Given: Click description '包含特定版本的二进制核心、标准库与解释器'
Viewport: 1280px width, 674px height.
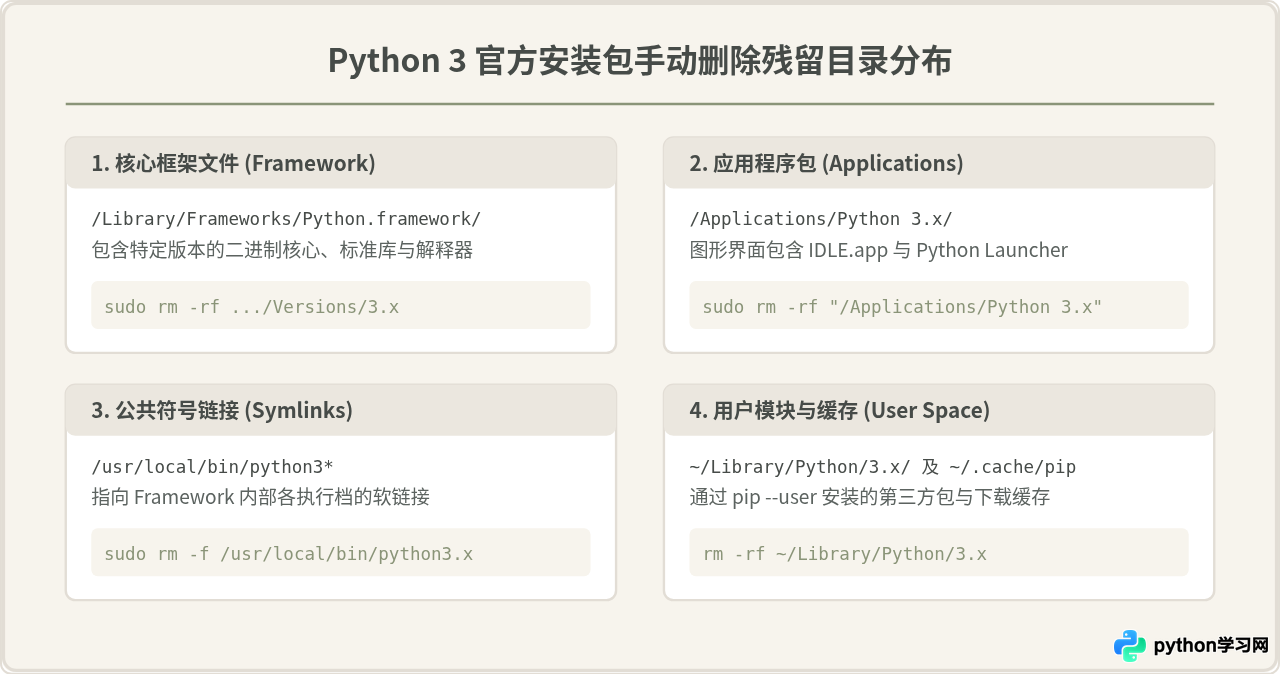Looking at the screenshot, I should click(282, 250).
